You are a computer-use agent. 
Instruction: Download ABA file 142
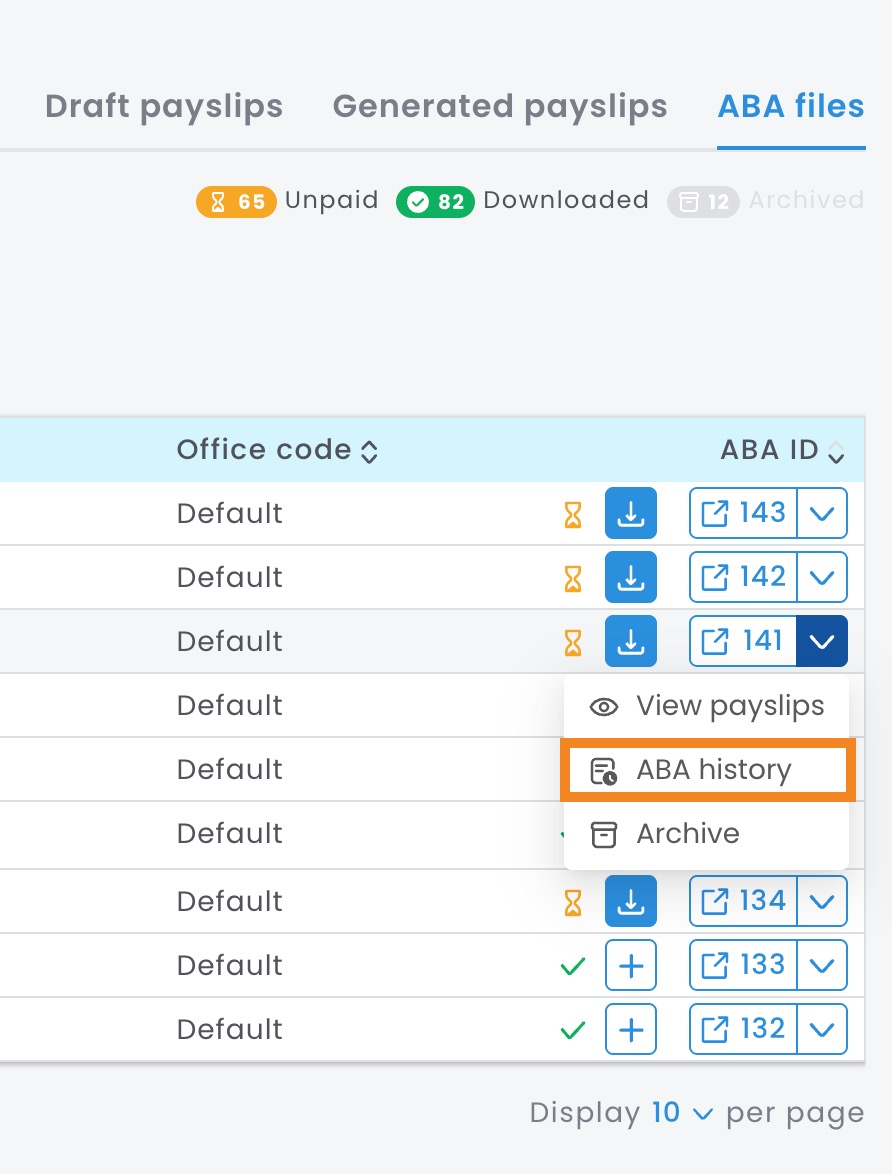(630, 577)
